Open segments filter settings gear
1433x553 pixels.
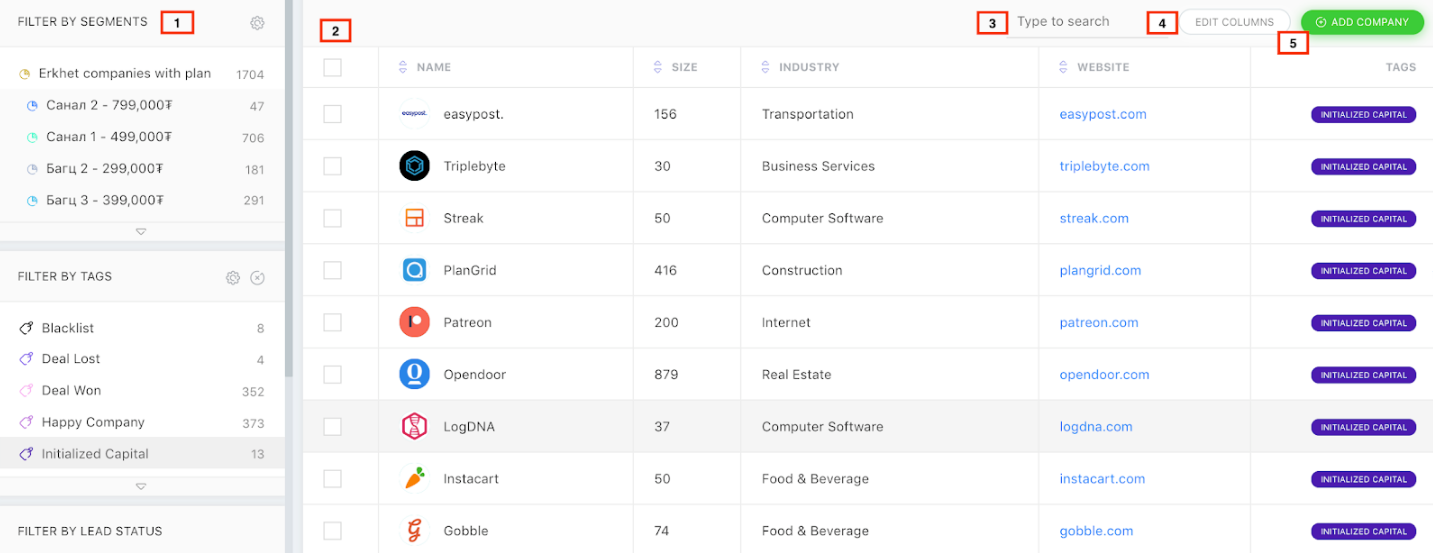point(257,23)
